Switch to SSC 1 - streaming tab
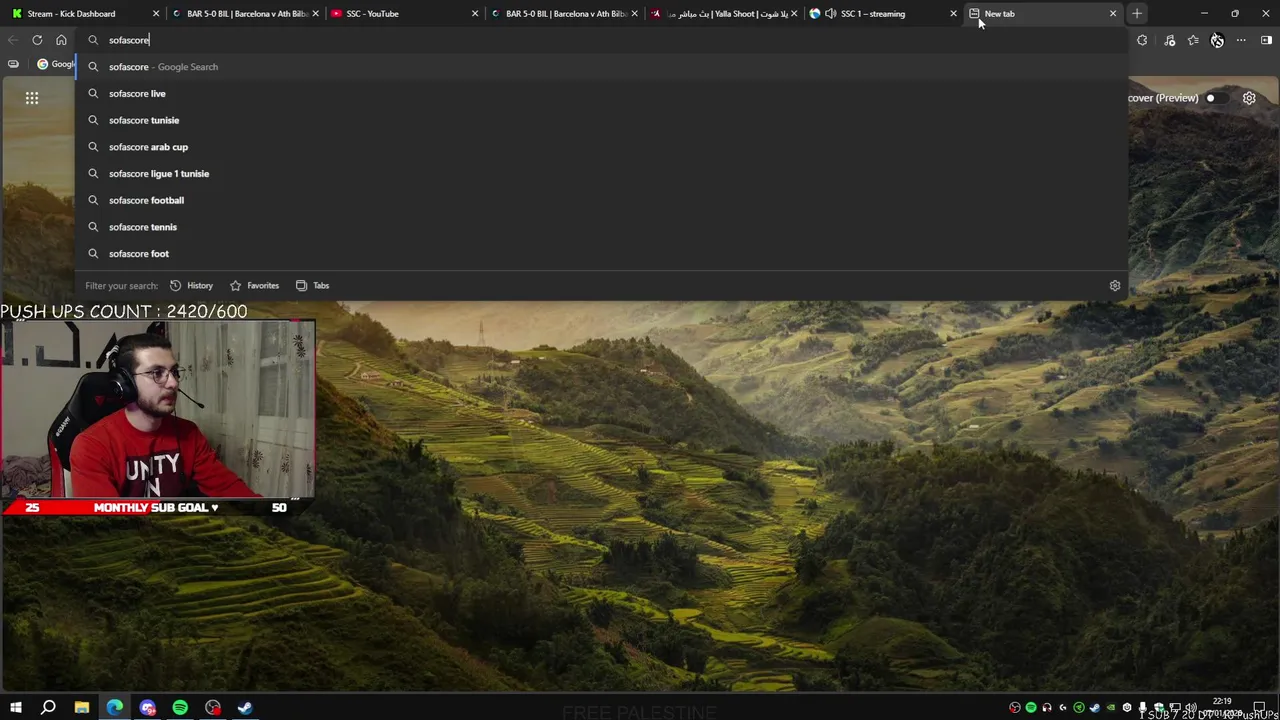 pos(884,14)
